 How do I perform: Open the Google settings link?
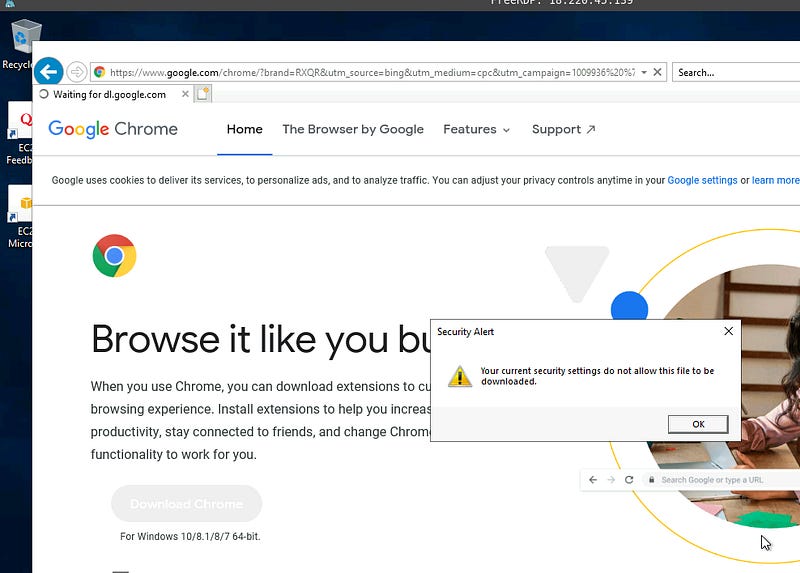tap(702, 180)
